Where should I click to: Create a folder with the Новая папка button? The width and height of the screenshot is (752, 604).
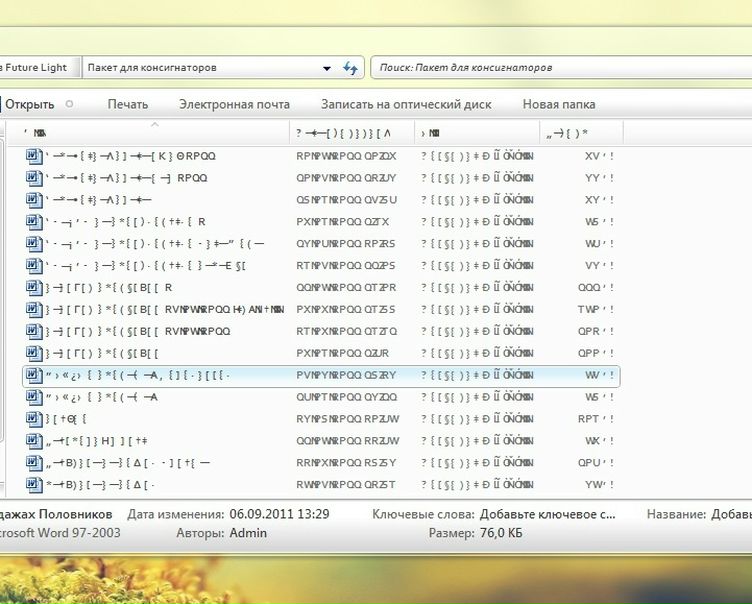point(558,104)
